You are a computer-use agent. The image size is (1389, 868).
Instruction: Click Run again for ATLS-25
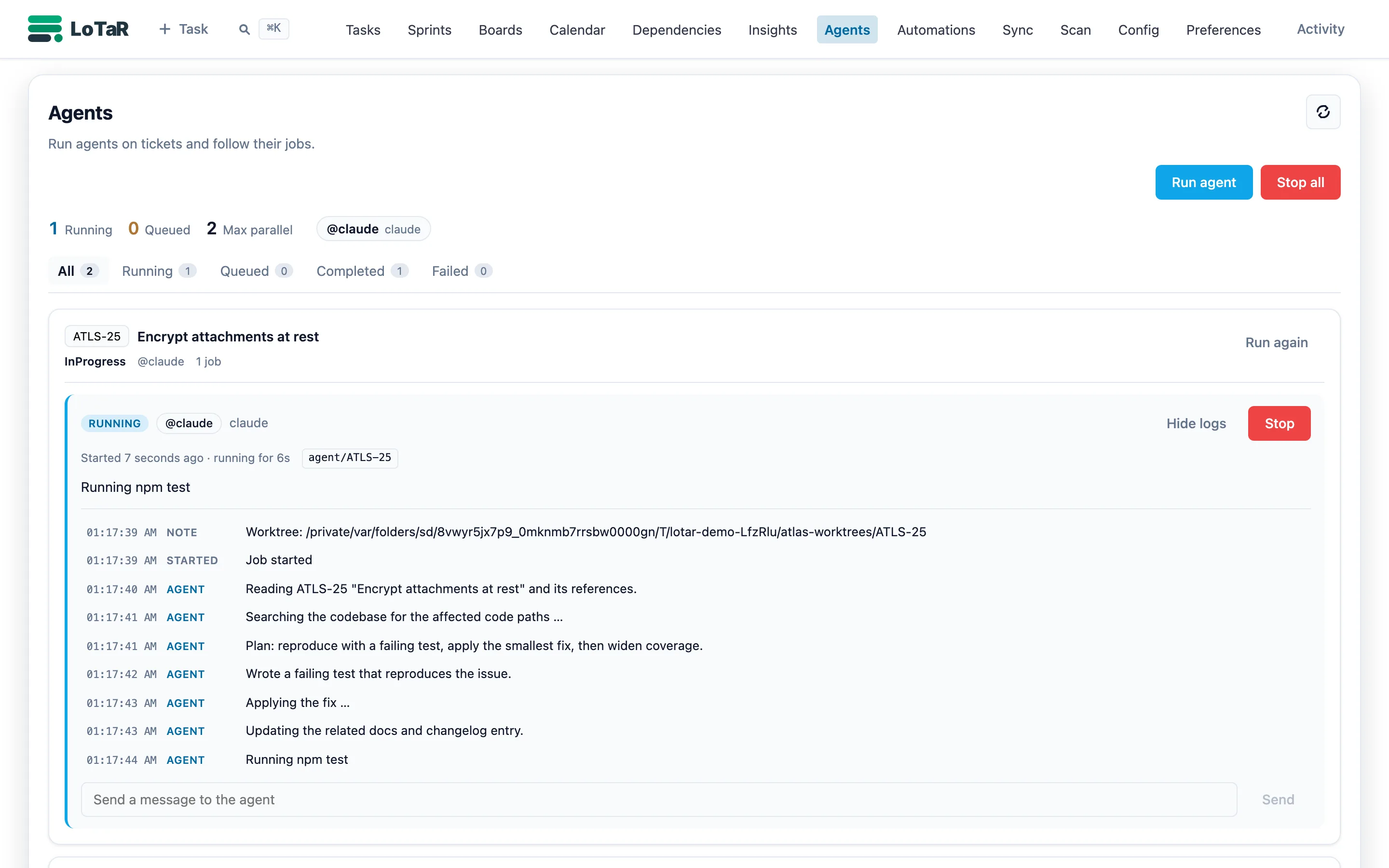coord(1277,343)
